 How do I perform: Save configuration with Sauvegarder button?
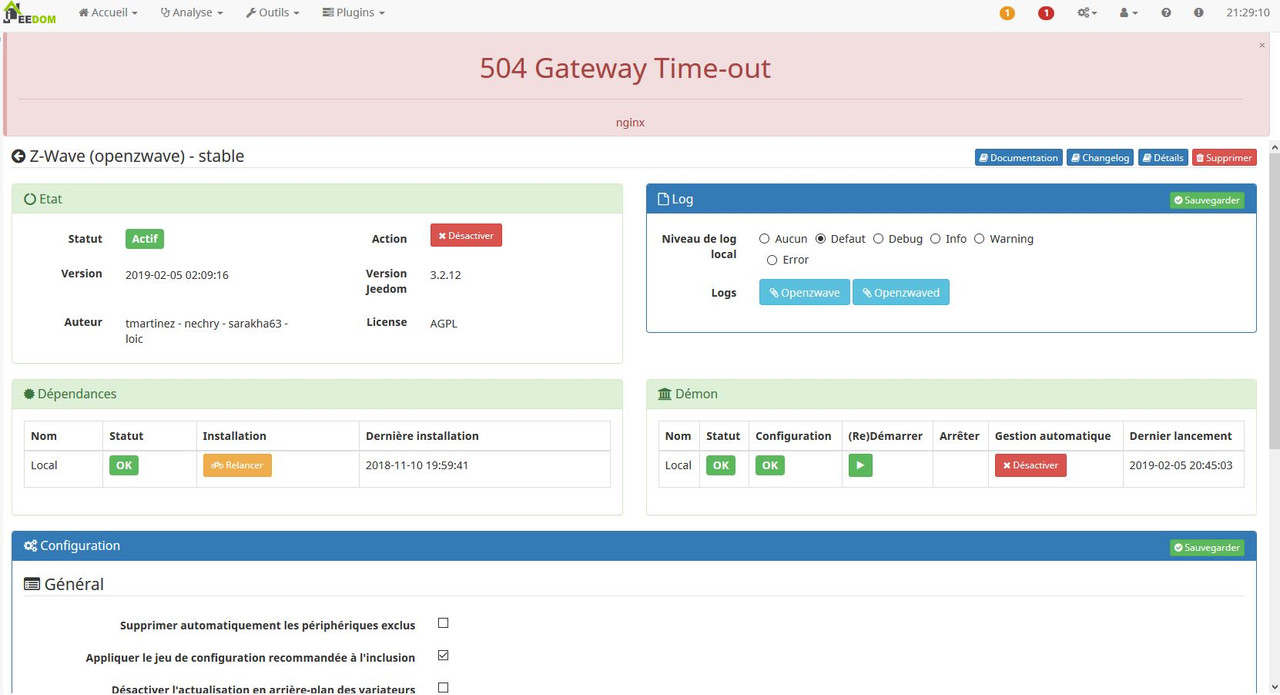[1207, 547]
